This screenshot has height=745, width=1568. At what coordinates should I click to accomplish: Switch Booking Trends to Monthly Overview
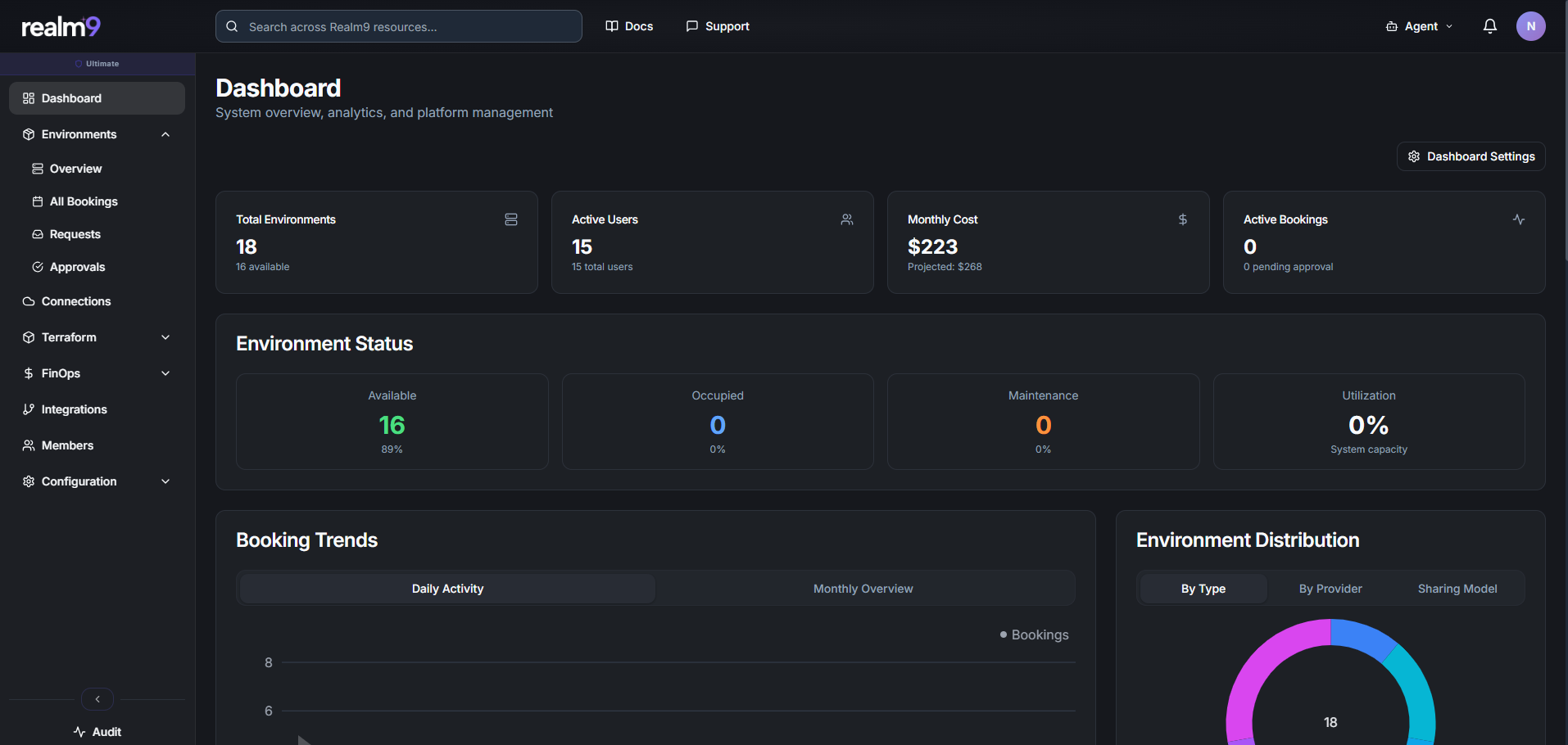pyautogui.click(x=863, y=588)
